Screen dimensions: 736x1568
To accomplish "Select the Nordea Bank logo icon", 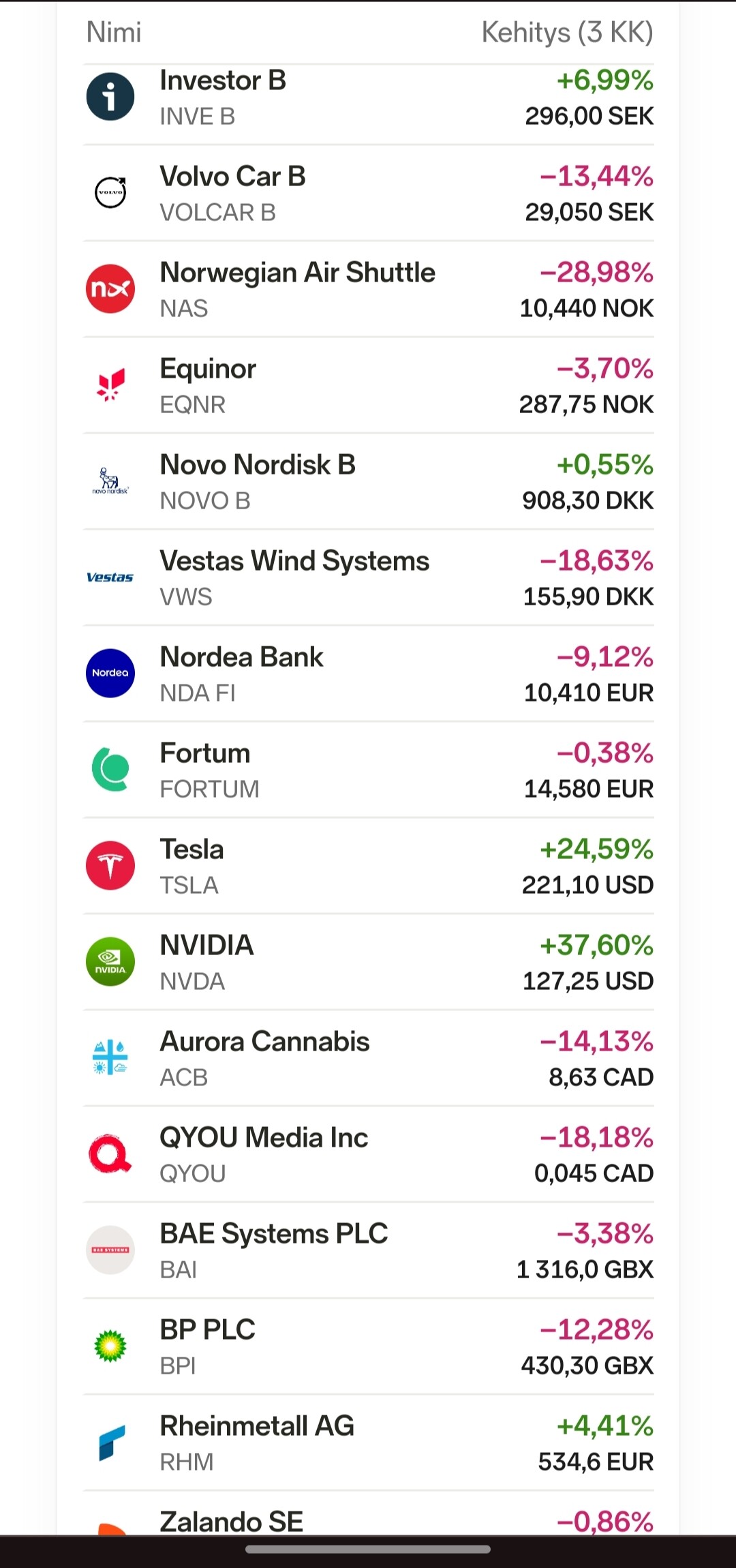I will (110, 674).
